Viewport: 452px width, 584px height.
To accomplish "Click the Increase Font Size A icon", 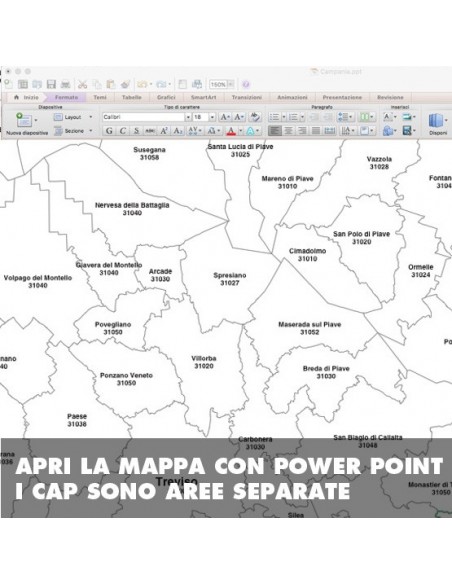I will coord(225,117).
